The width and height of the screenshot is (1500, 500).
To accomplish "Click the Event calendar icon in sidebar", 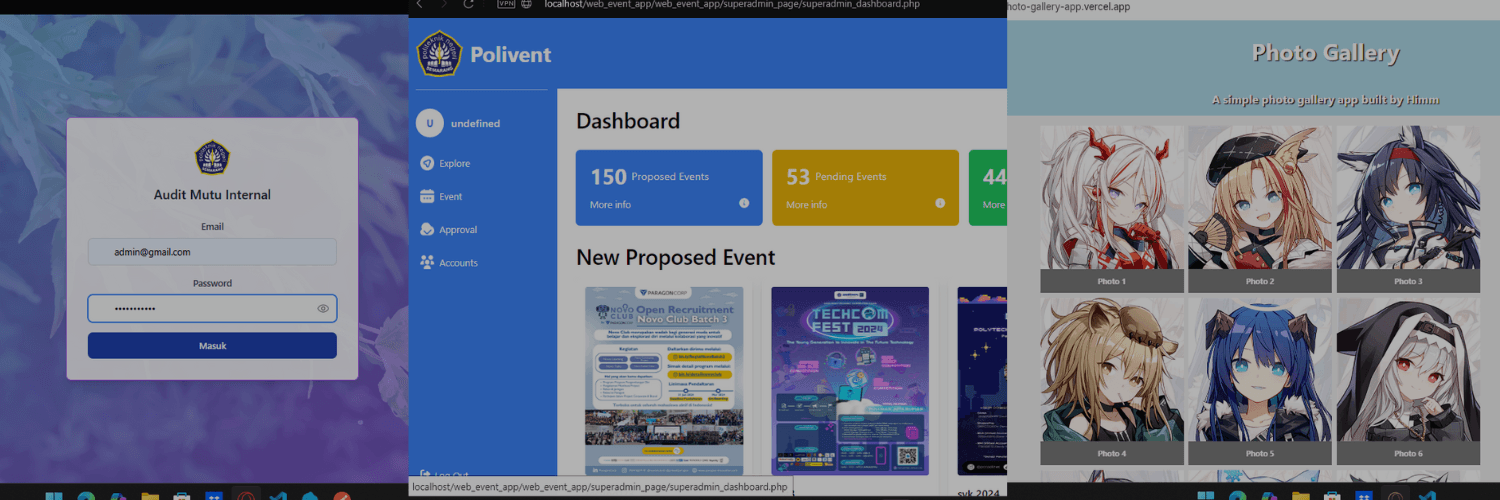I will tap(428, 197).
